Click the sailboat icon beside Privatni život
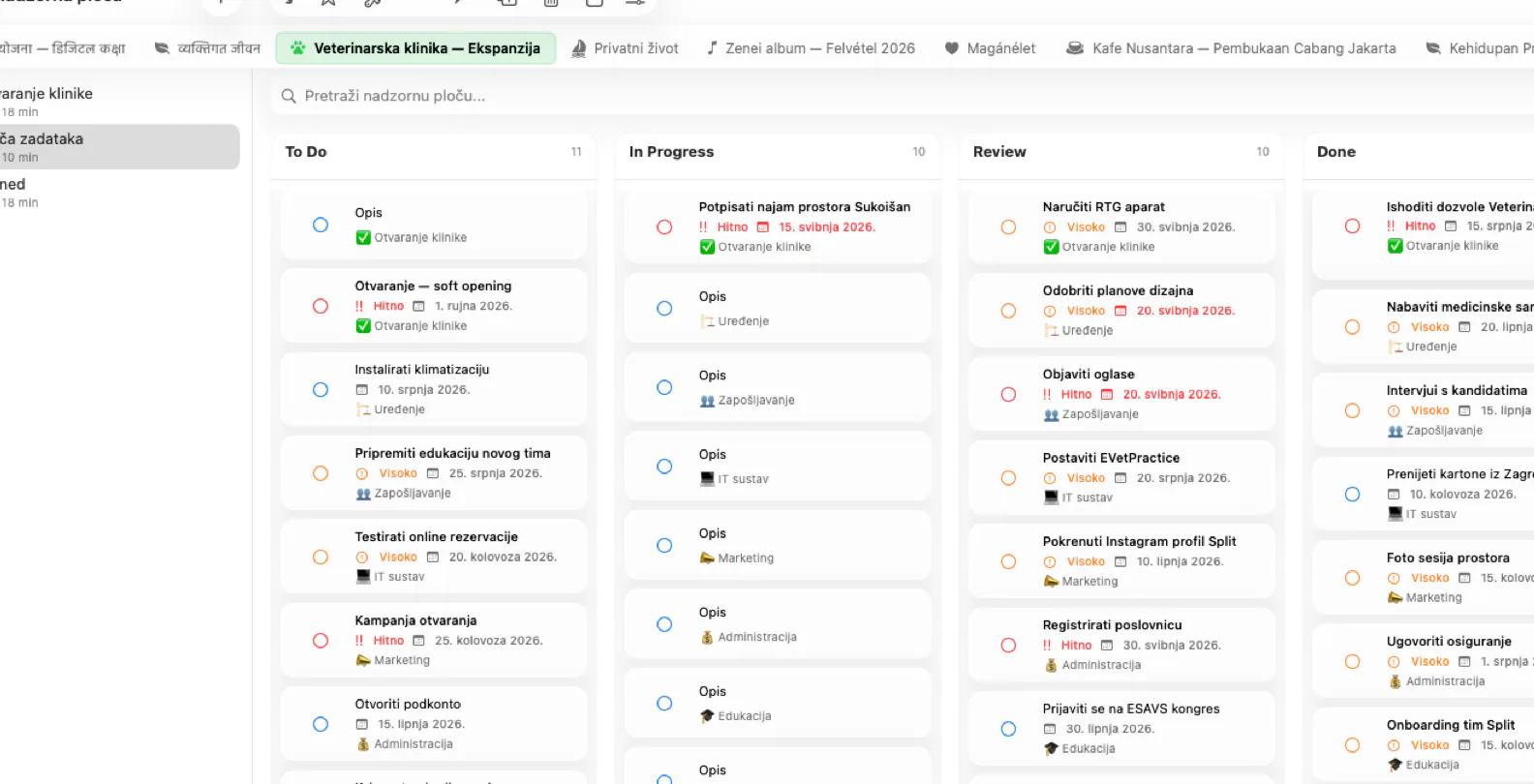Viewport: 1534px width, 784px height. [579, 48]
